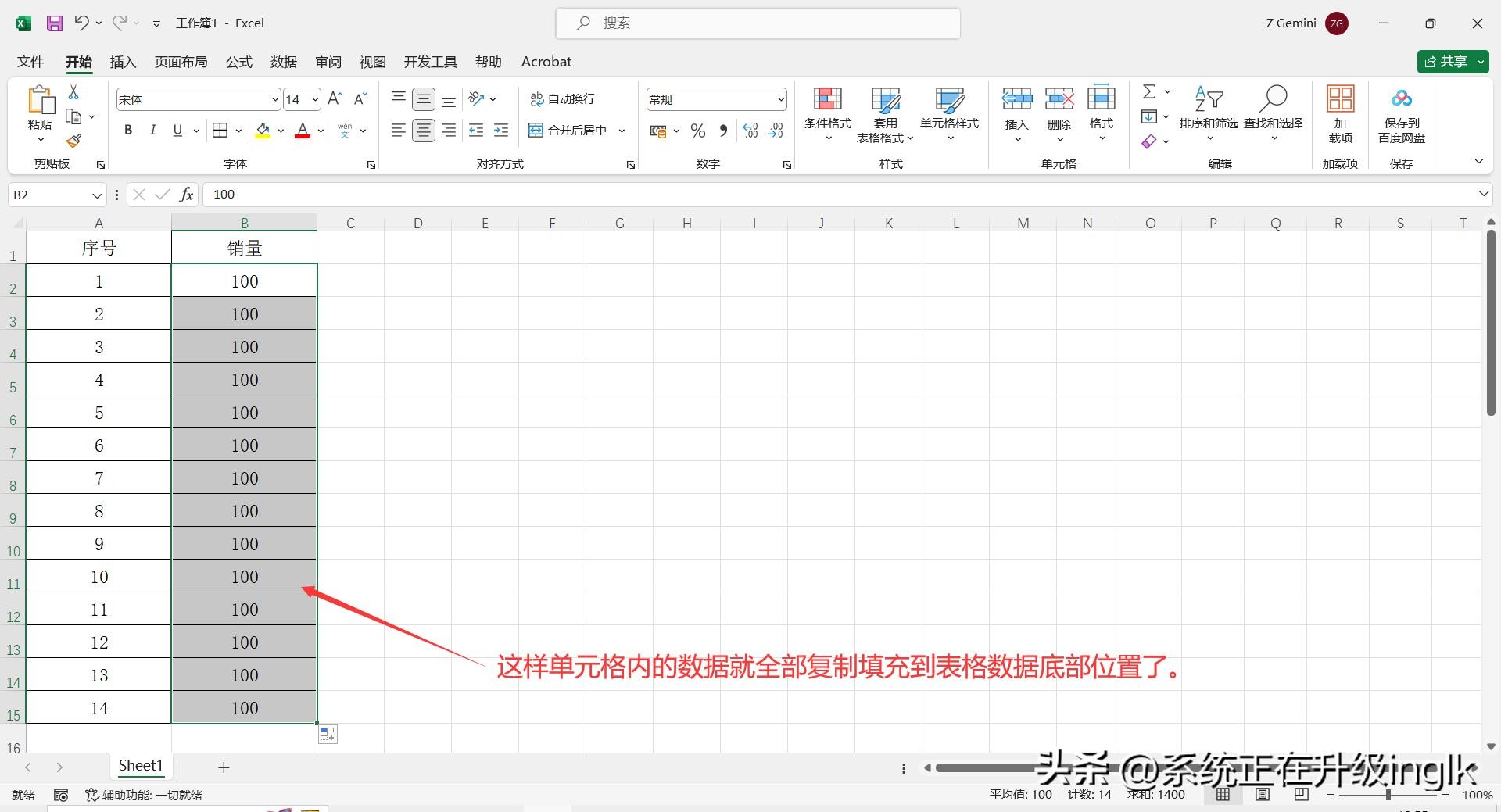The height and width of the screenshot is (812, 1501).
Task: Expand the number format dropdown (常规)
Action: point(780,99)
